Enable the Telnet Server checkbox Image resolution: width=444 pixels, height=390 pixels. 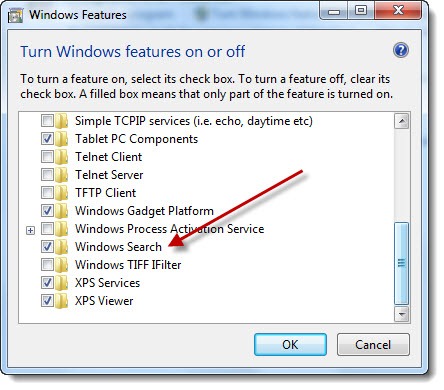click(x=47, y=175)
